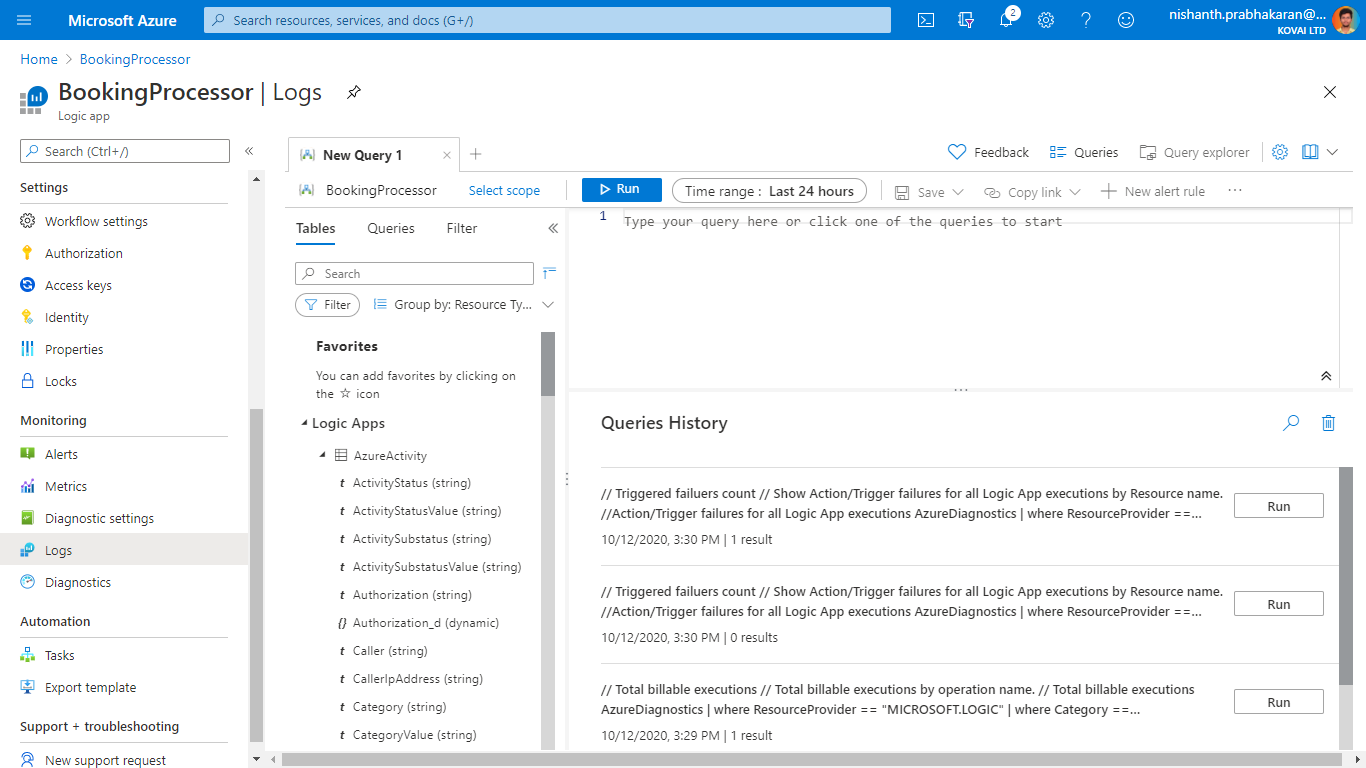The image size is (1366, 768).
Task: Open Tasks under Automation
Action: (x=60, y=655)
